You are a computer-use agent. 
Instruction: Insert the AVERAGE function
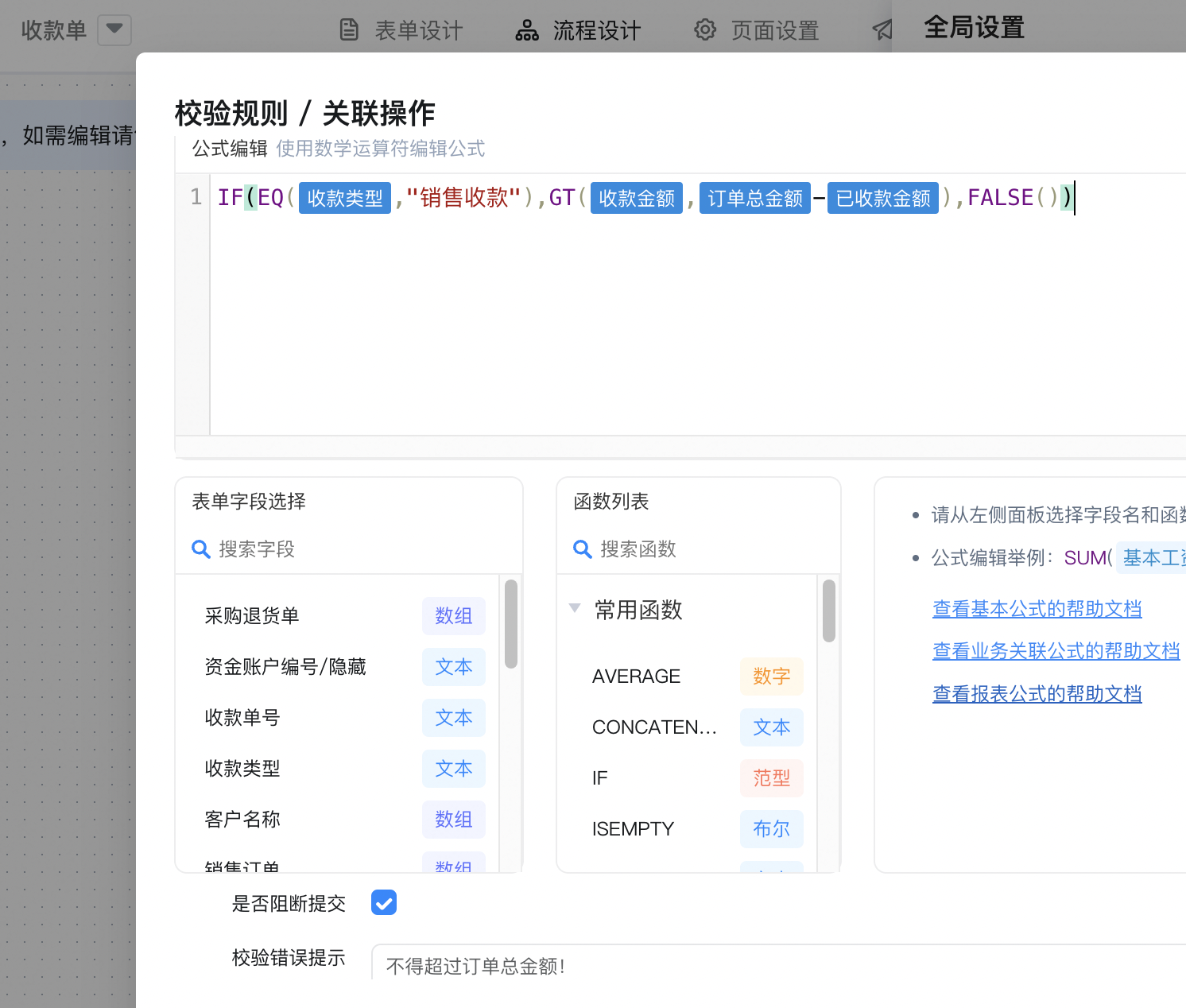636,677
